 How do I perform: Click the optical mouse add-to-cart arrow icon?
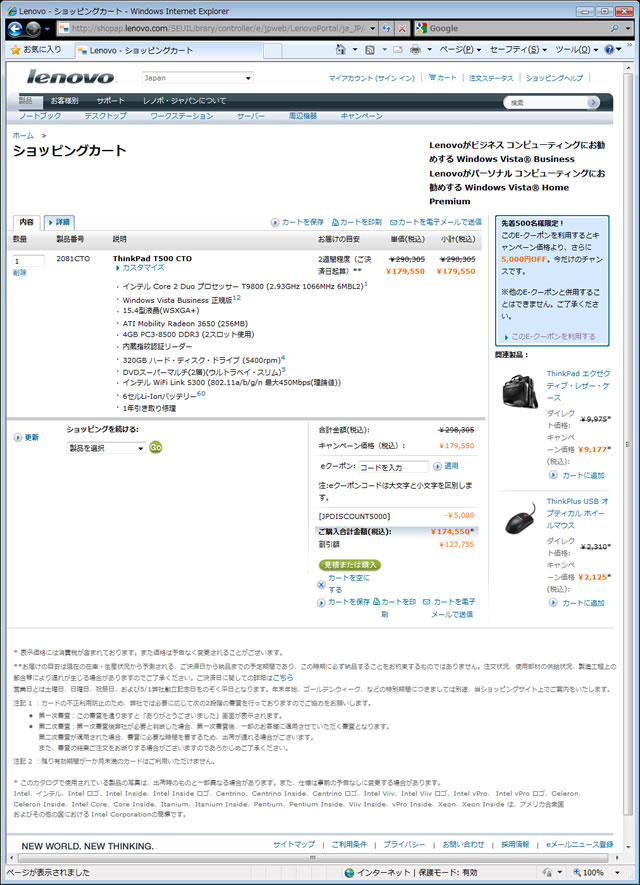(554, 603)
